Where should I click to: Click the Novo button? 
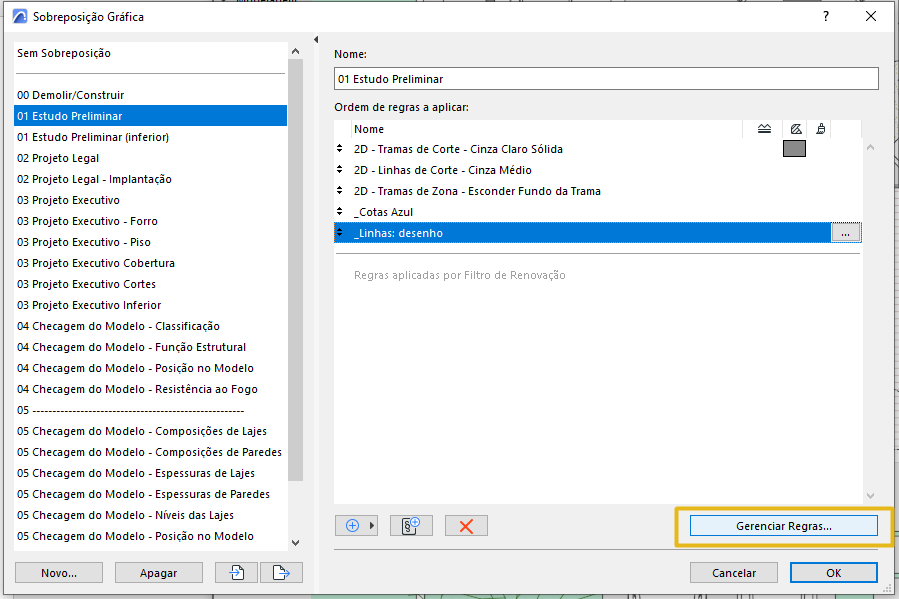[x=59, y=573]
